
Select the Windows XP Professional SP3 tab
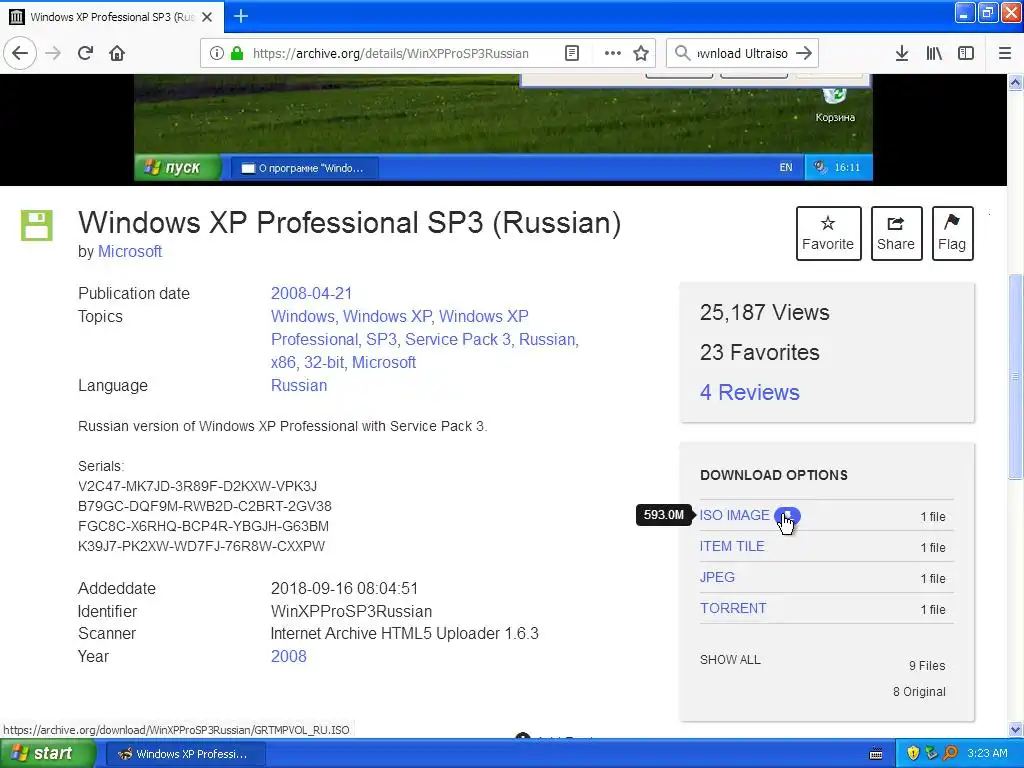(x=111, y=17)
